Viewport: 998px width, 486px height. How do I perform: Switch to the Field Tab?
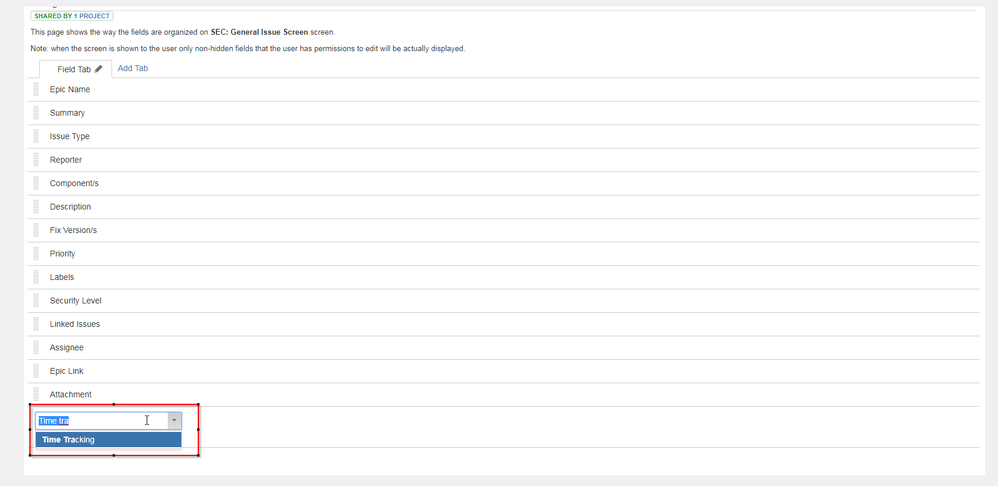tap(74, 69)
